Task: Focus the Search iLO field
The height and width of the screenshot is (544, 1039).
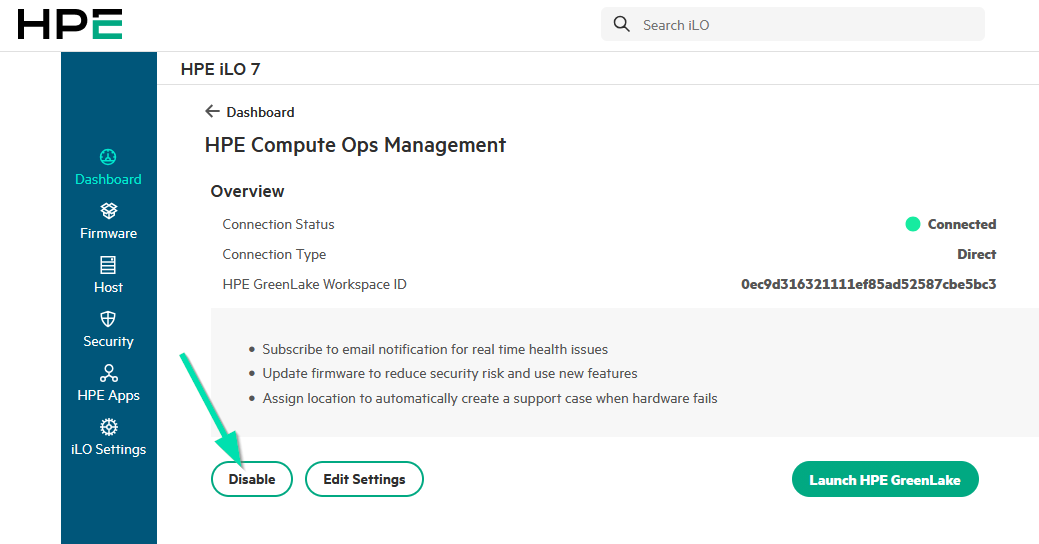Action: pyautogui.click(x=793, y=25)
